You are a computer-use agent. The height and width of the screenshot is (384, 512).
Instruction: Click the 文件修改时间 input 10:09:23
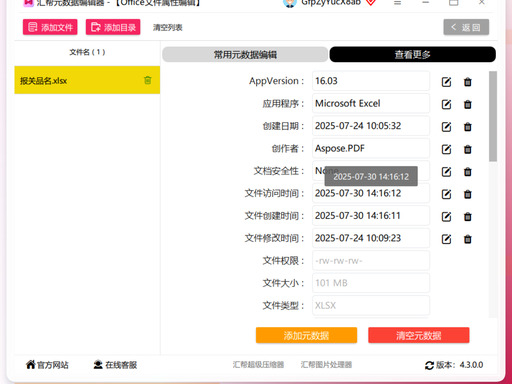point(371,238)
